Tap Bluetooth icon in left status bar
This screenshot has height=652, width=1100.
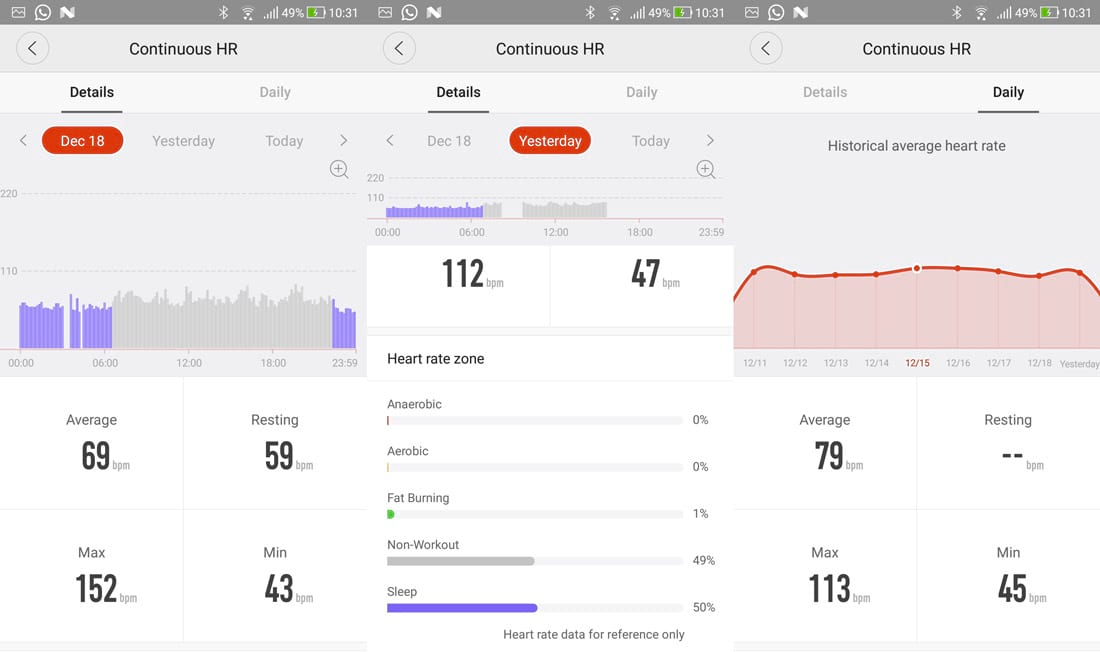click(224, 12)
